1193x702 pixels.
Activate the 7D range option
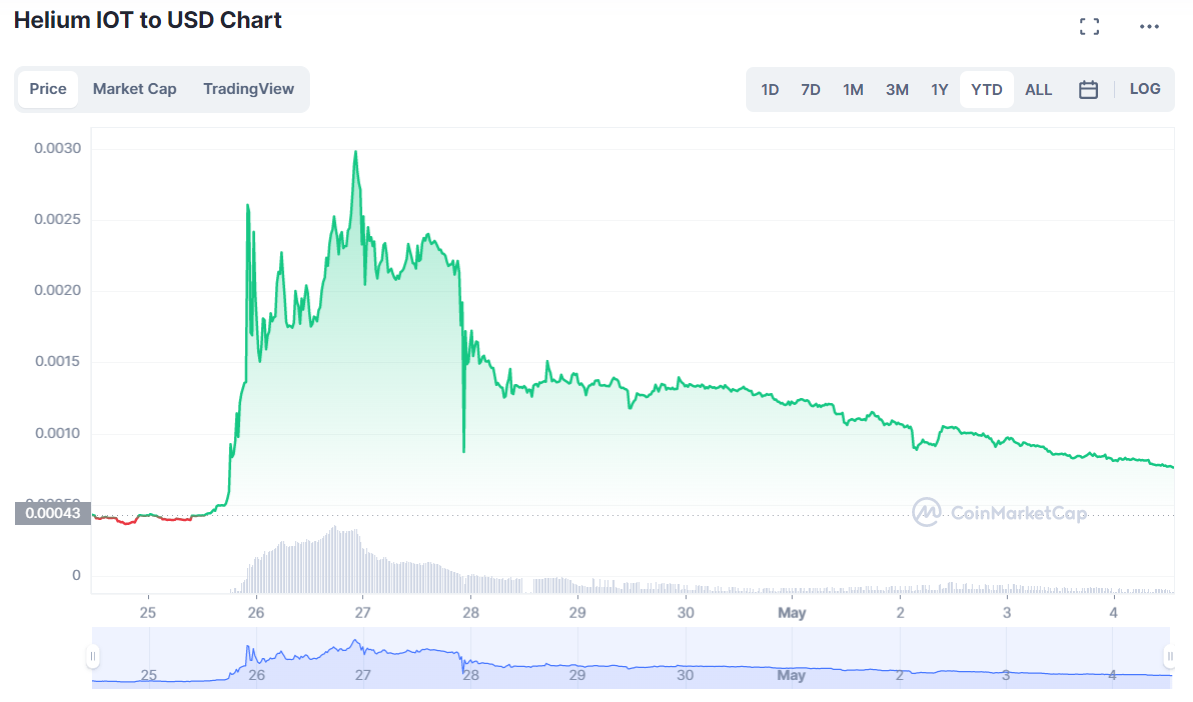(810, 89)
